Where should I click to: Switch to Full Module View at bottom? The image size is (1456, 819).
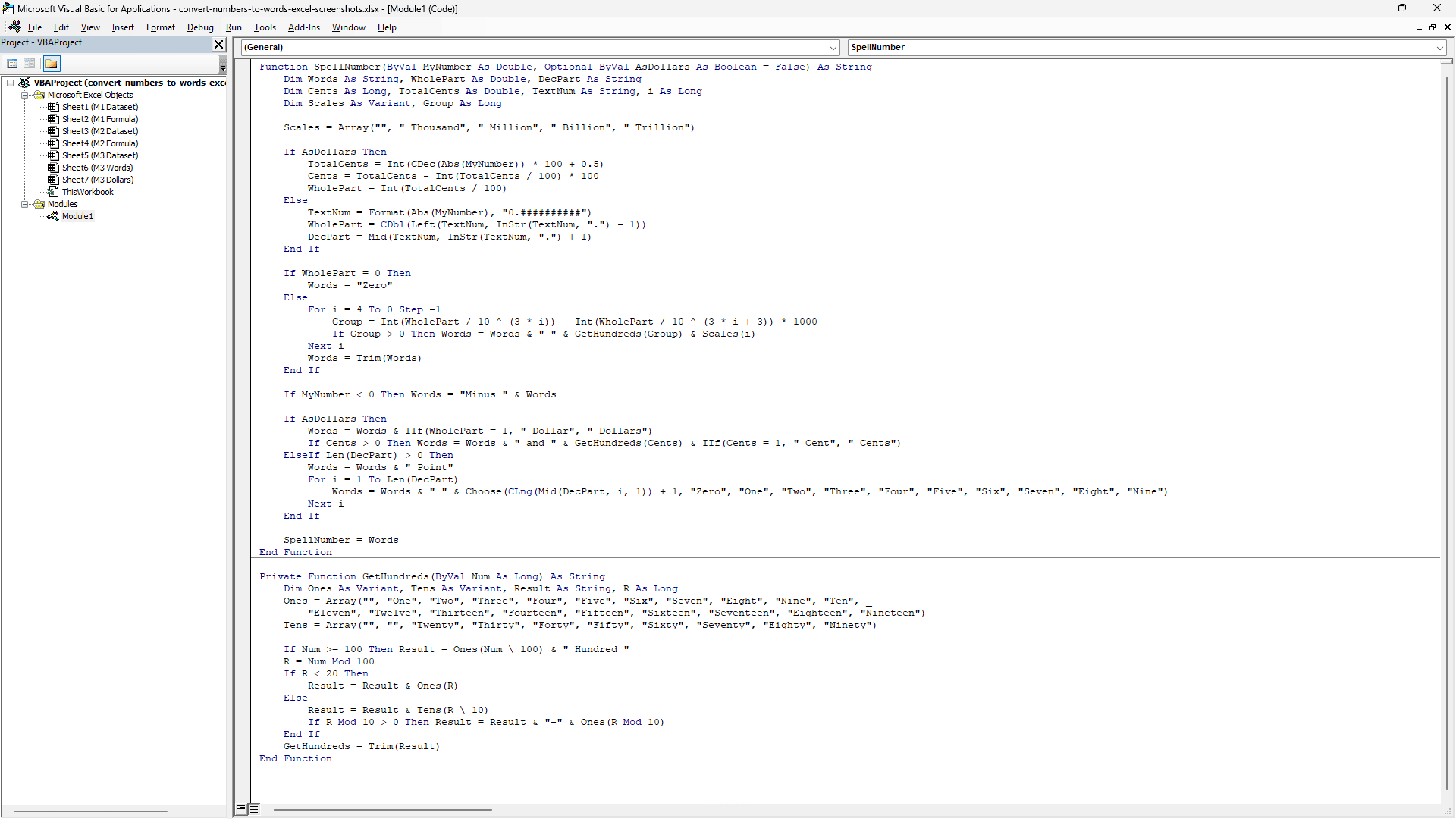(254, 808)
